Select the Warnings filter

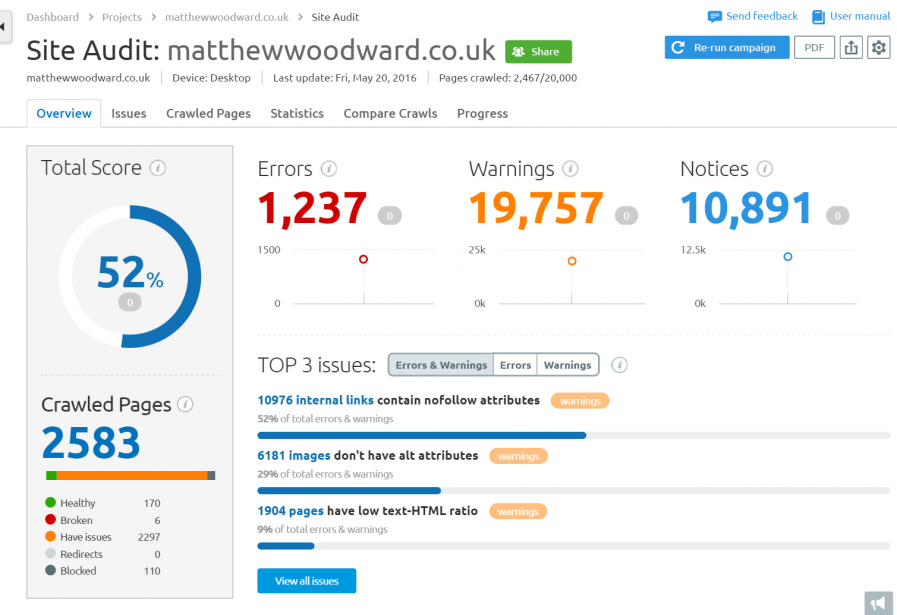[x=567, y=365]
